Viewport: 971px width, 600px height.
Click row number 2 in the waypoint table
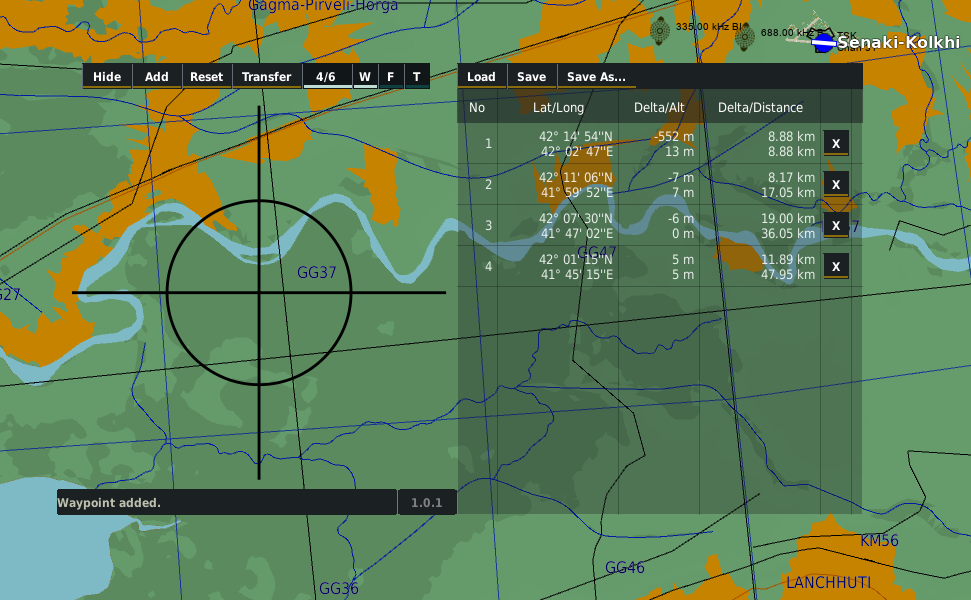pyautogui.click(x=489, y=185)
